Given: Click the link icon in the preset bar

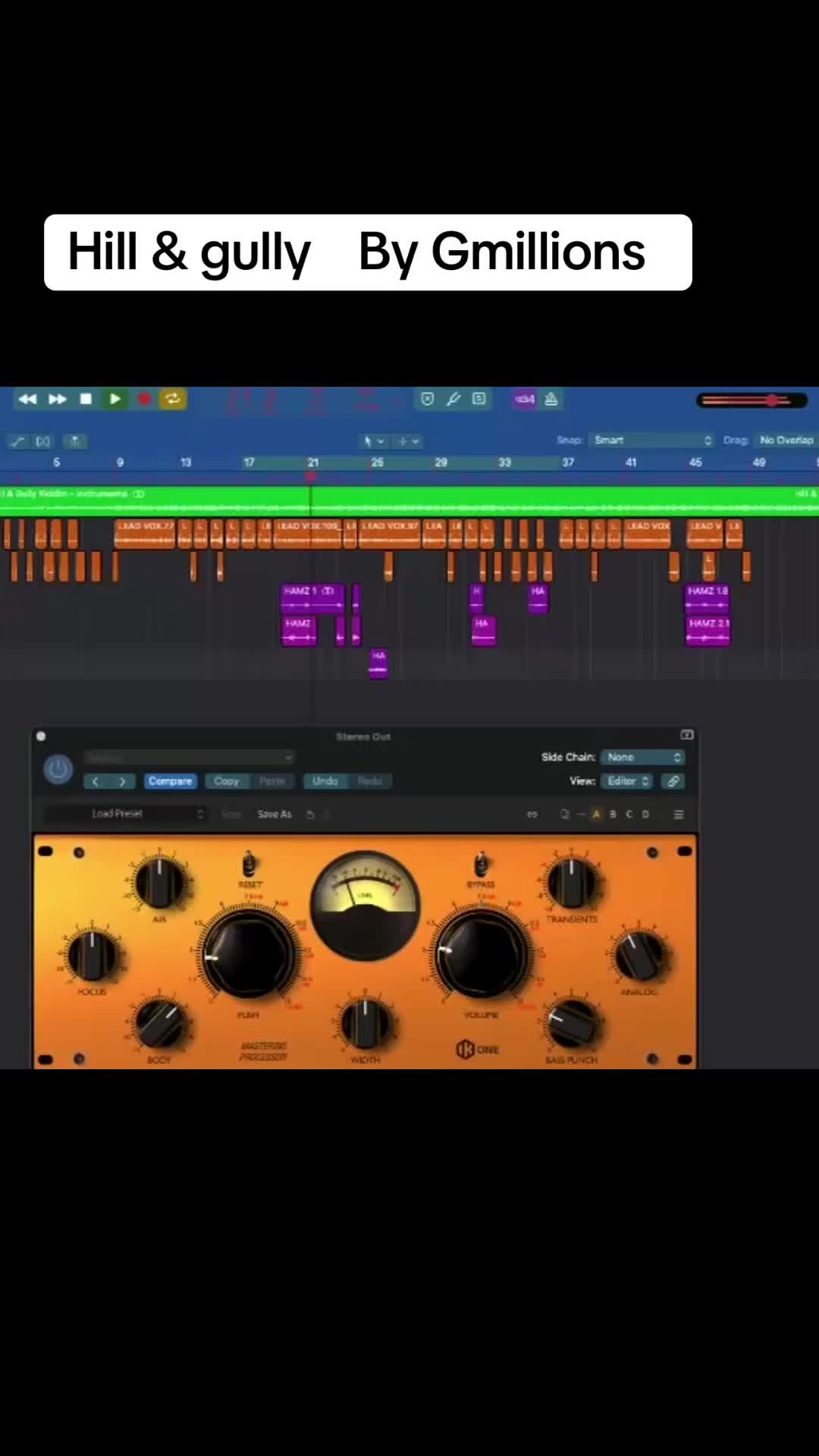Looking at the screenshot, I should pos(532,814).
